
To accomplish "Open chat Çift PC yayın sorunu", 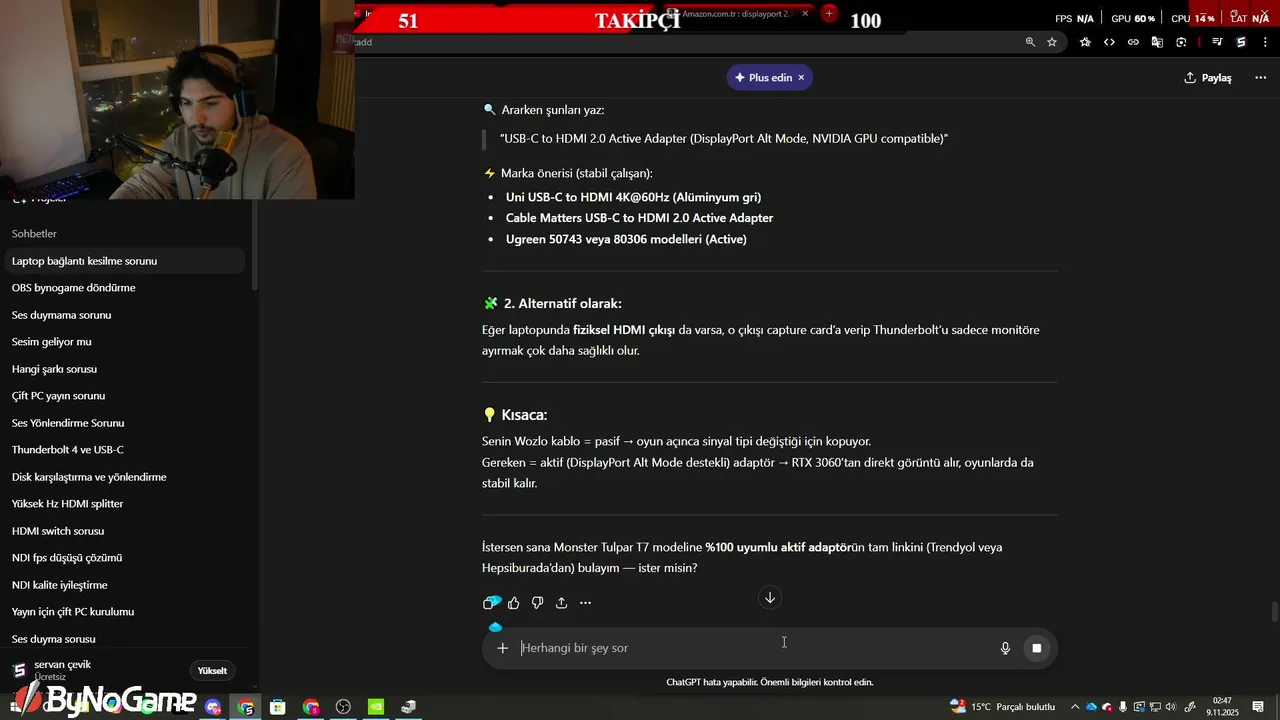I will pyautogui.click(x=124, y=396).
